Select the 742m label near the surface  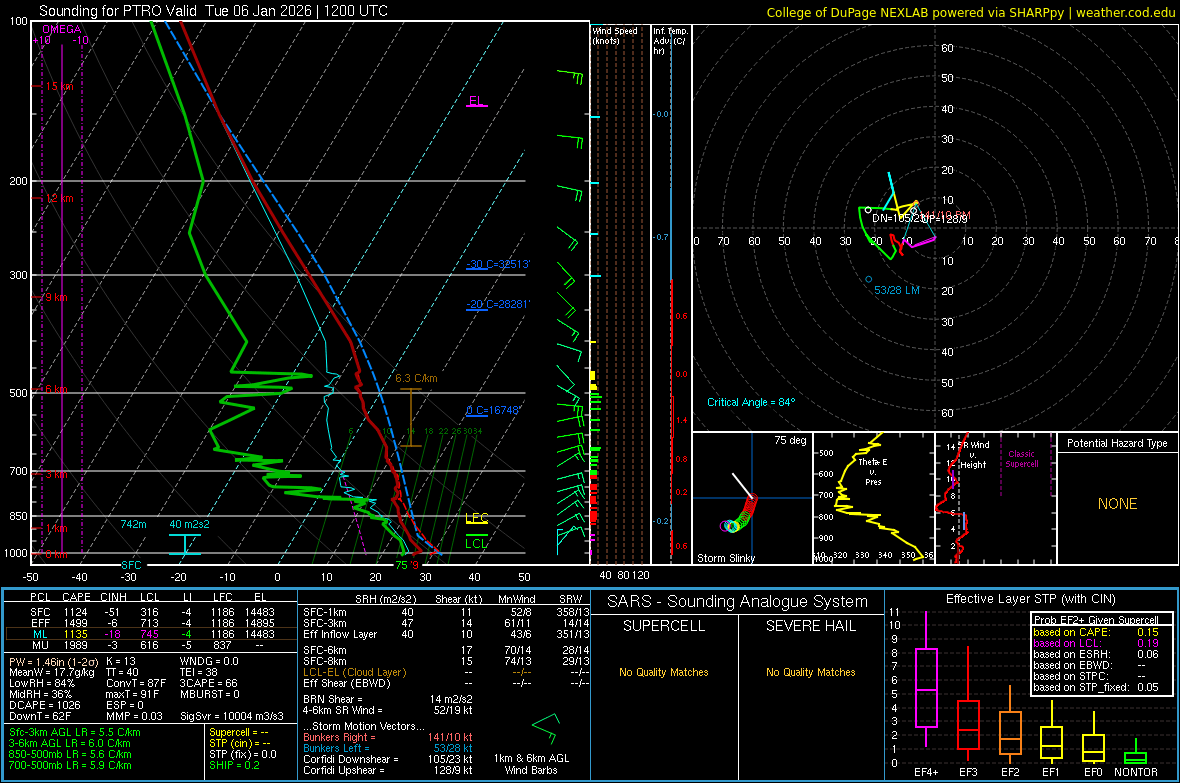[x=133, y=524]
